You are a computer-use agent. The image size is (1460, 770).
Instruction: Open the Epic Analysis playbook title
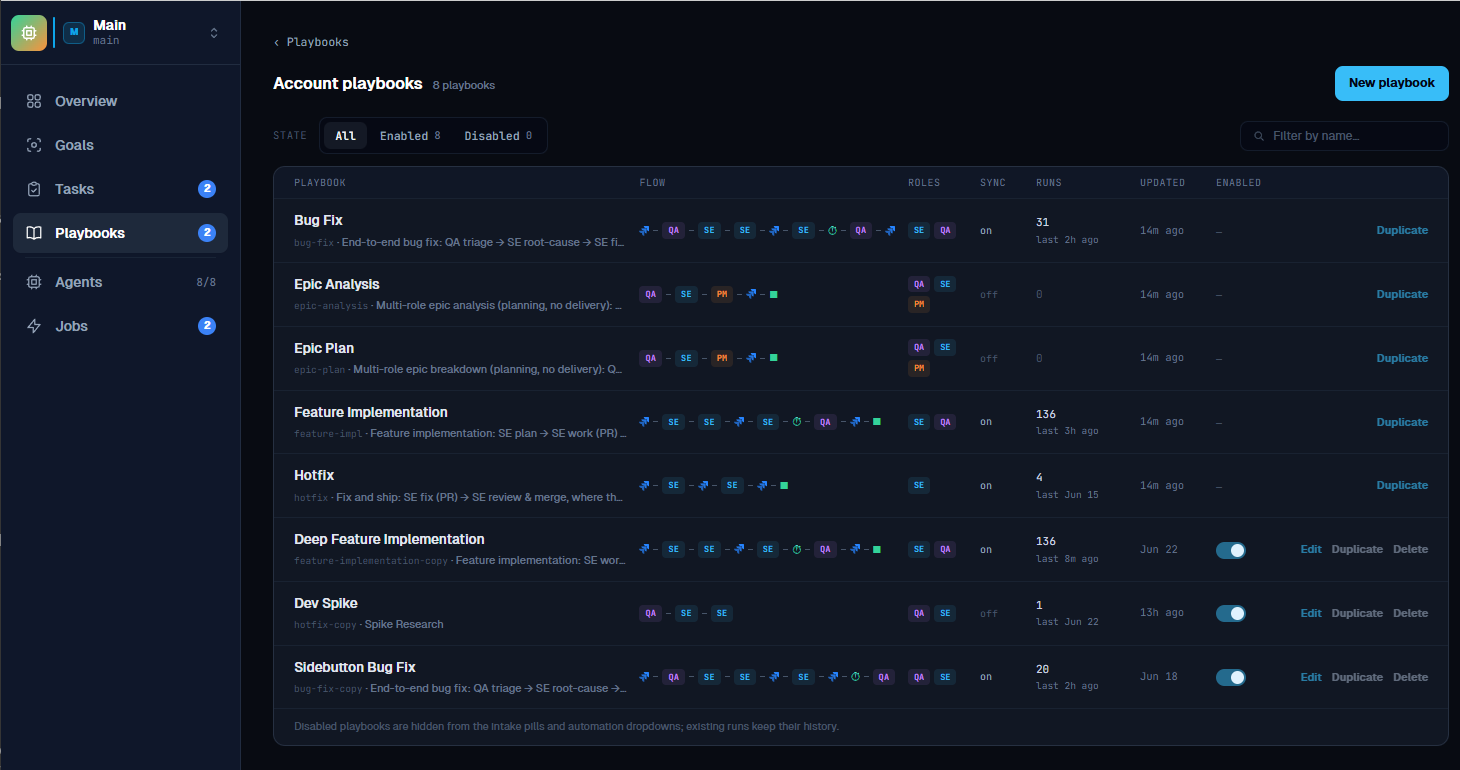coord(337,284)
